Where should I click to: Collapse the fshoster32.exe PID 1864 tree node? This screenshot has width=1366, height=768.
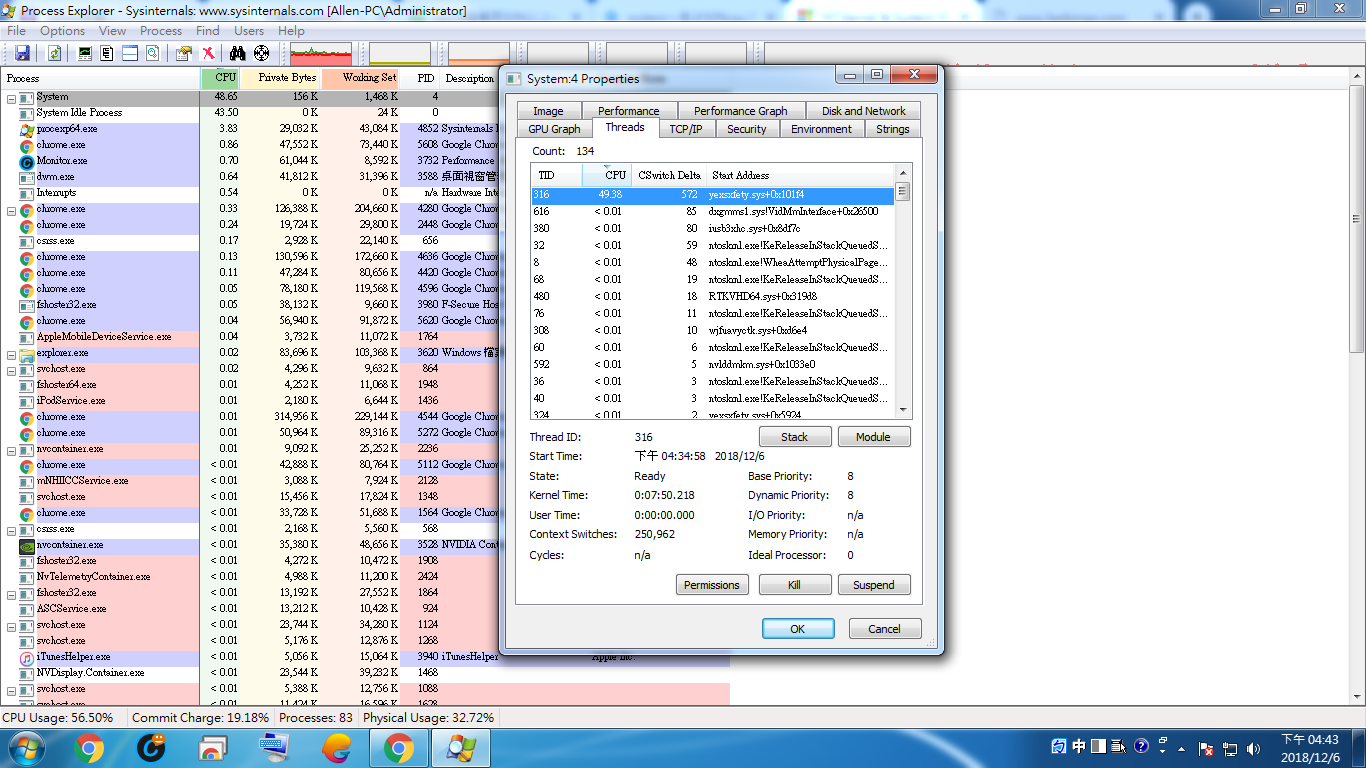click(11, 593)
